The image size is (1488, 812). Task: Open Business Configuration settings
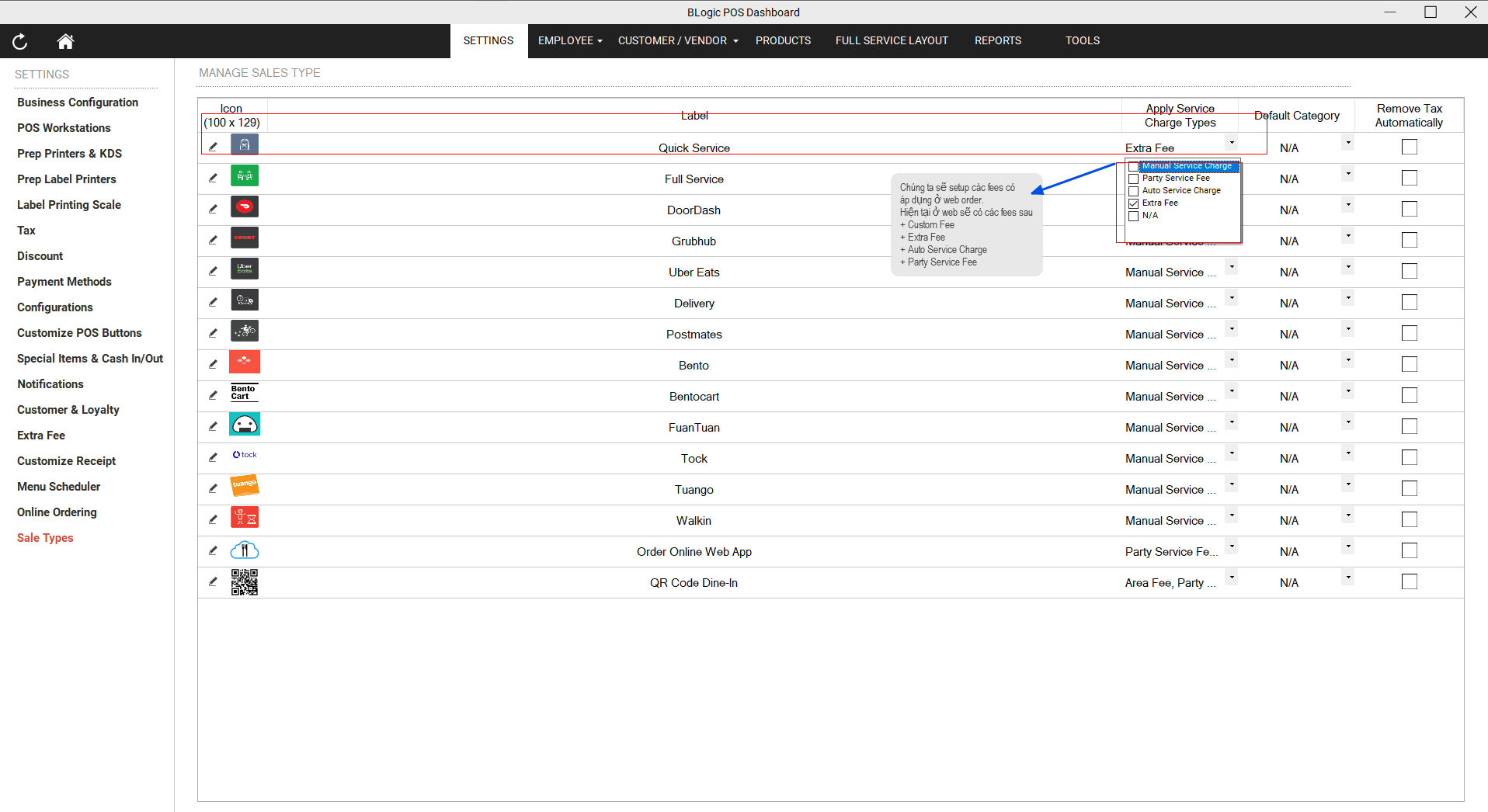(78, 102)
